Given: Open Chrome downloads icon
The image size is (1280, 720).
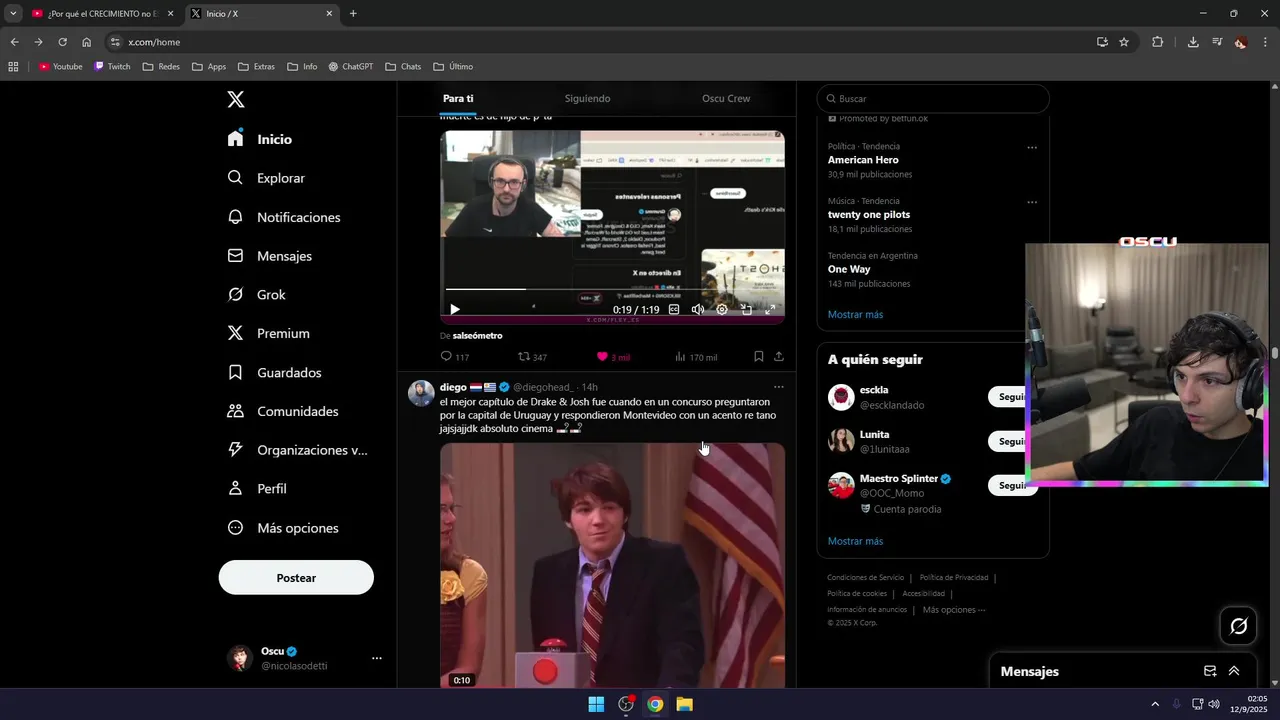Looking at the screenshot, I should point(1193,42).
